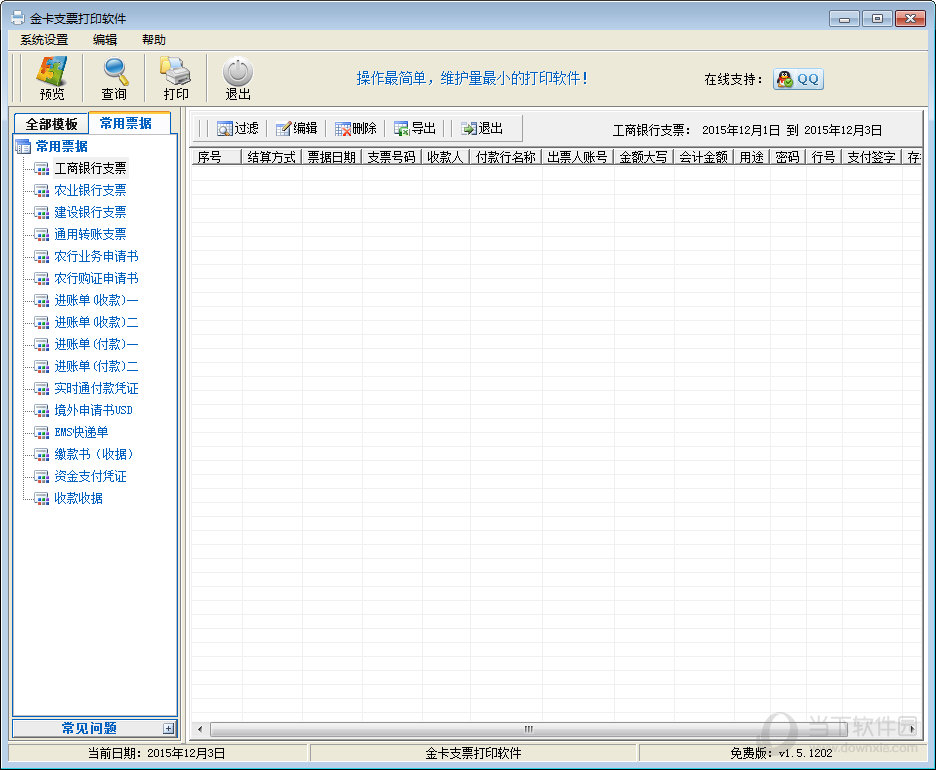Click the horizontal scrollbar right arrow
The image size is (936, 770).
pos(912,728)
